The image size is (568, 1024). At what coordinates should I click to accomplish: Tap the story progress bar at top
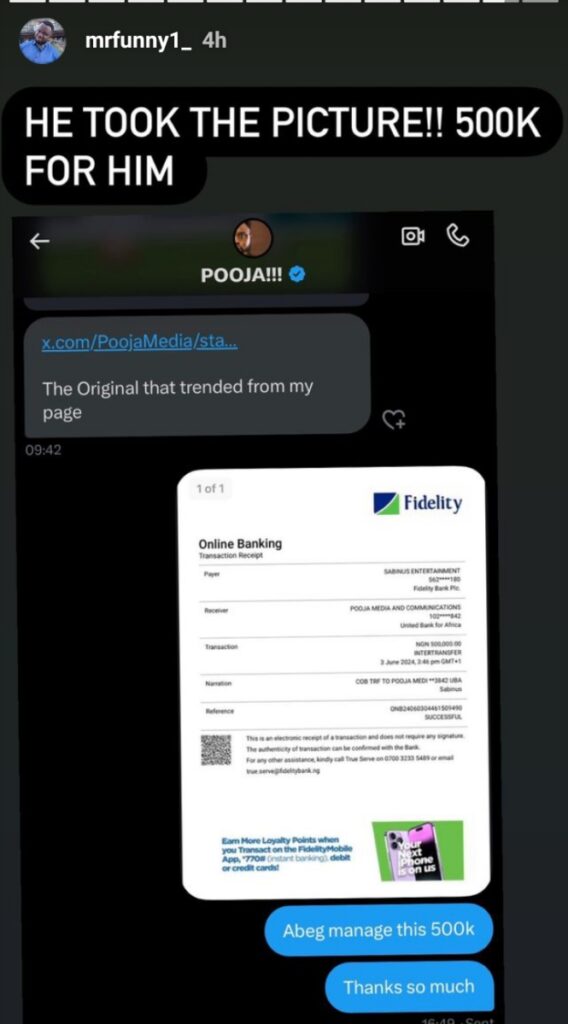284,1
